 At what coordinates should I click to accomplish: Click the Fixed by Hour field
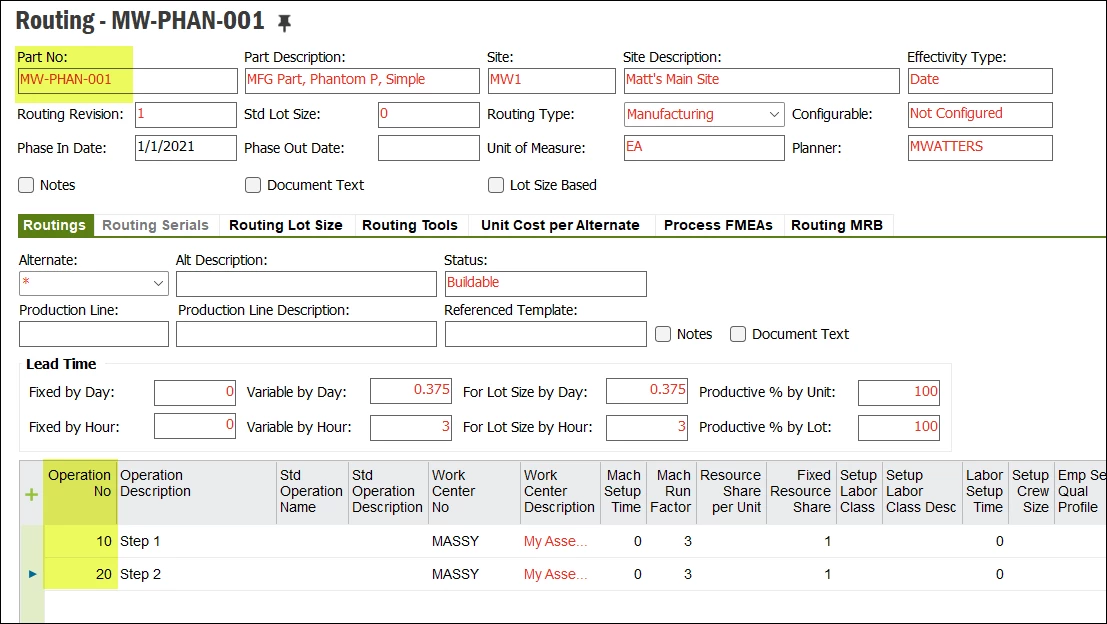coord(195,426)
